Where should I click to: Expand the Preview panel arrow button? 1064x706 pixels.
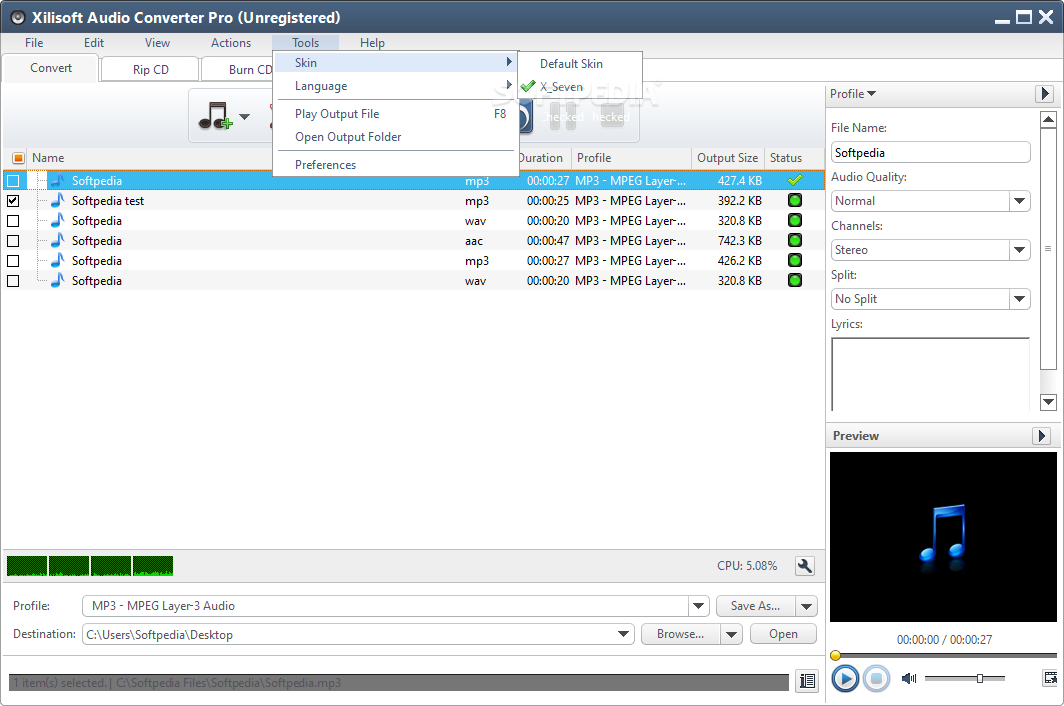[1041, 436]
